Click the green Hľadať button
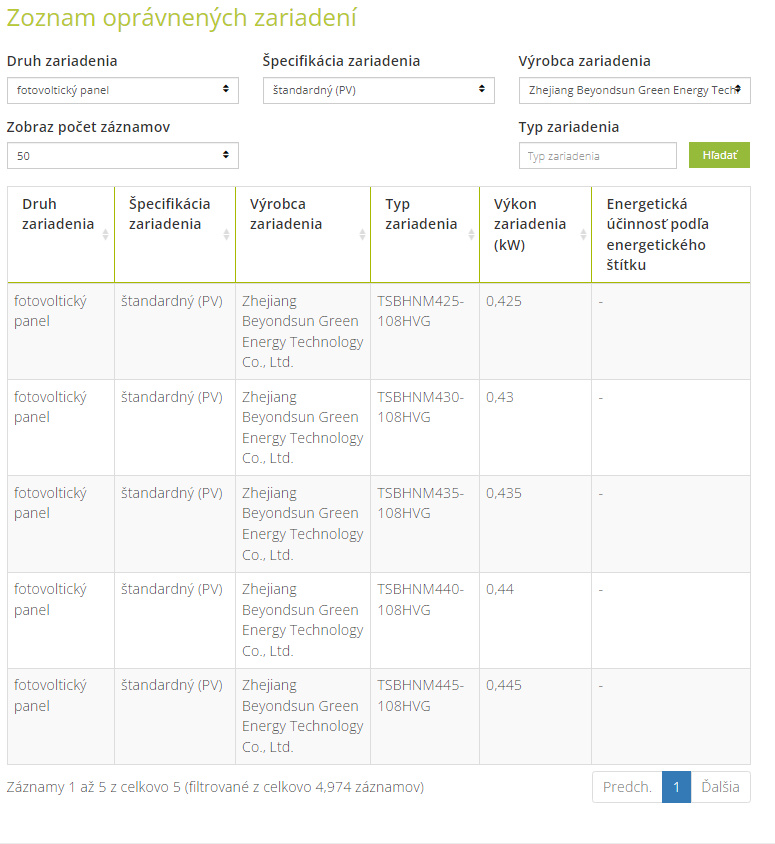 tap(719, 155)
